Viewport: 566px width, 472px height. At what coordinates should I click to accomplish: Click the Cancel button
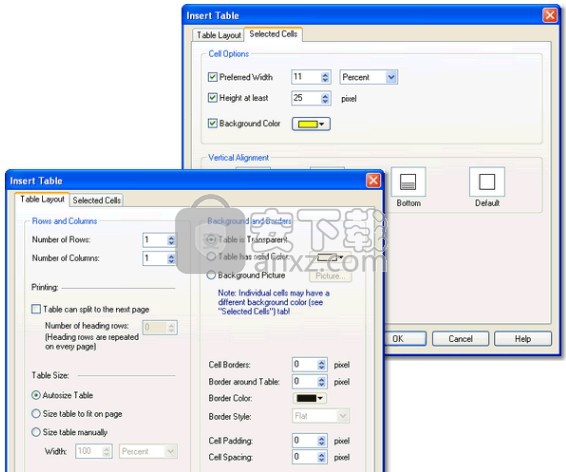[460, 339]
